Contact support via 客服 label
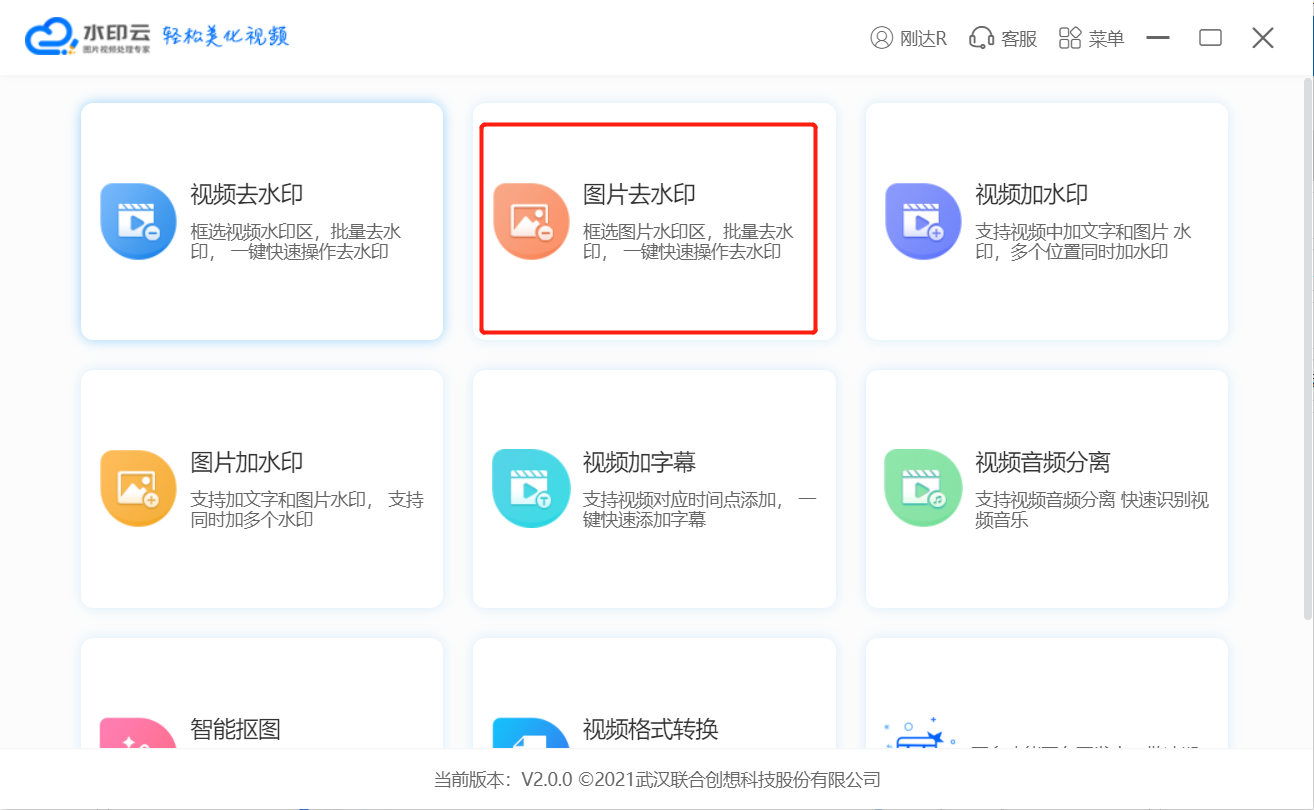This screenshot has height=810, width=1314. tap(1019, 39)
